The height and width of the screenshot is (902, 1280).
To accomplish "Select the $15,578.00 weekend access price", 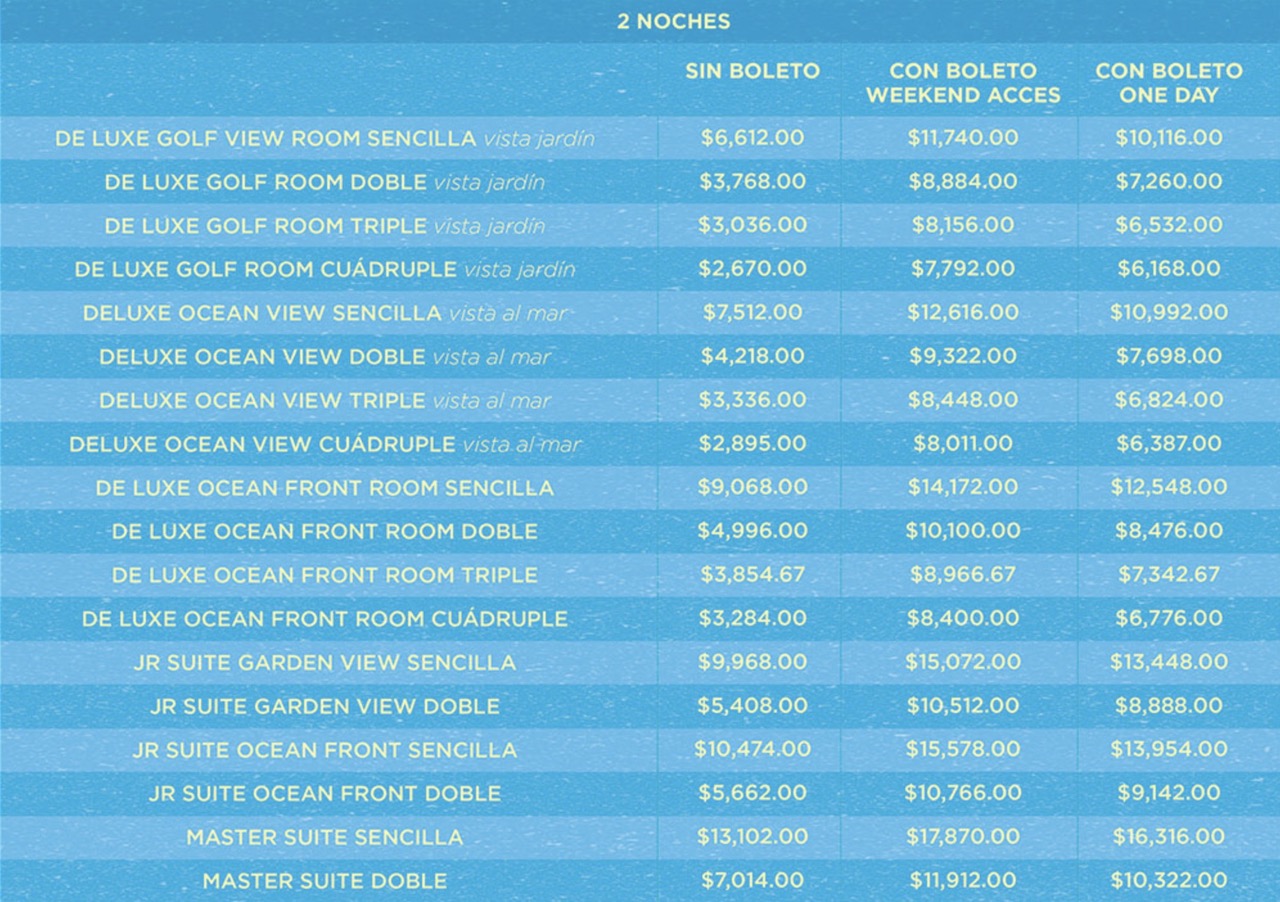I will [962, 749].
